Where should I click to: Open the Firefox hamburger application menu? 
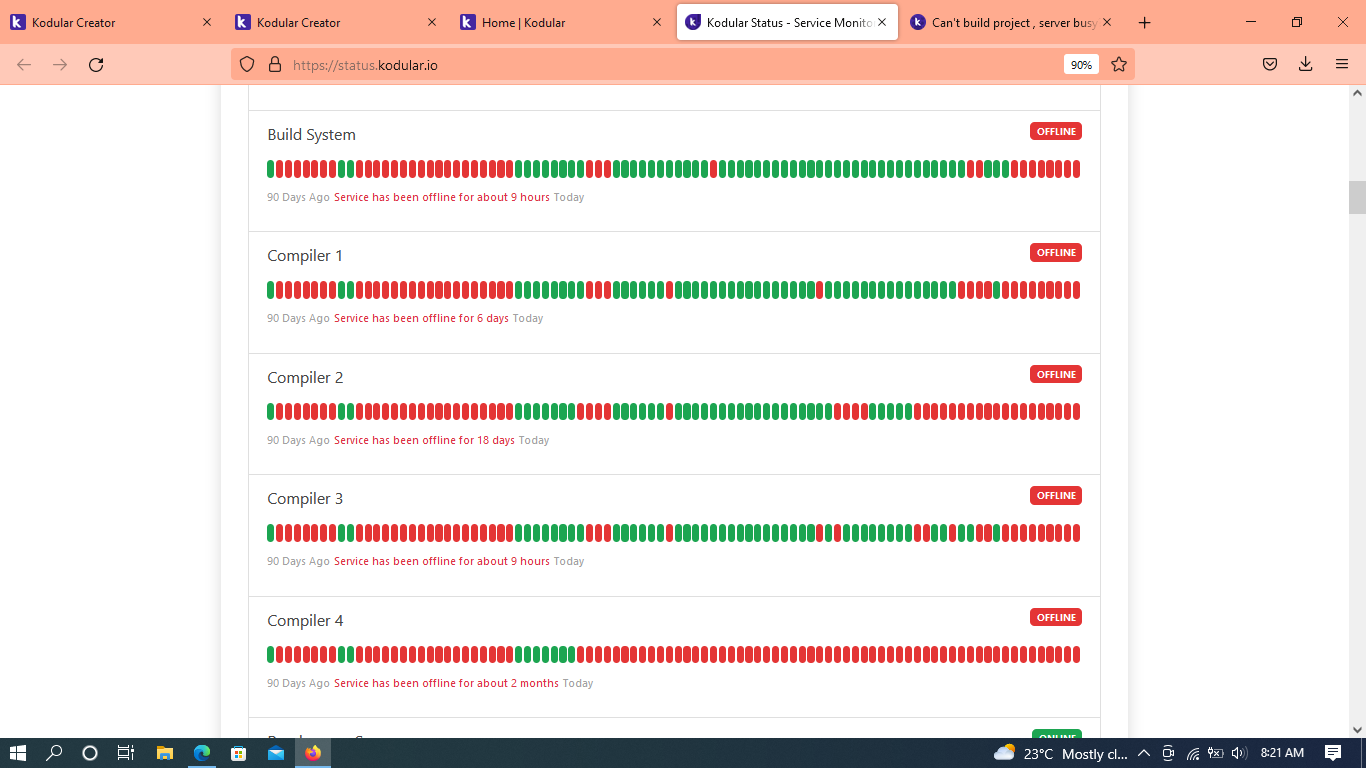[1342, 65]
